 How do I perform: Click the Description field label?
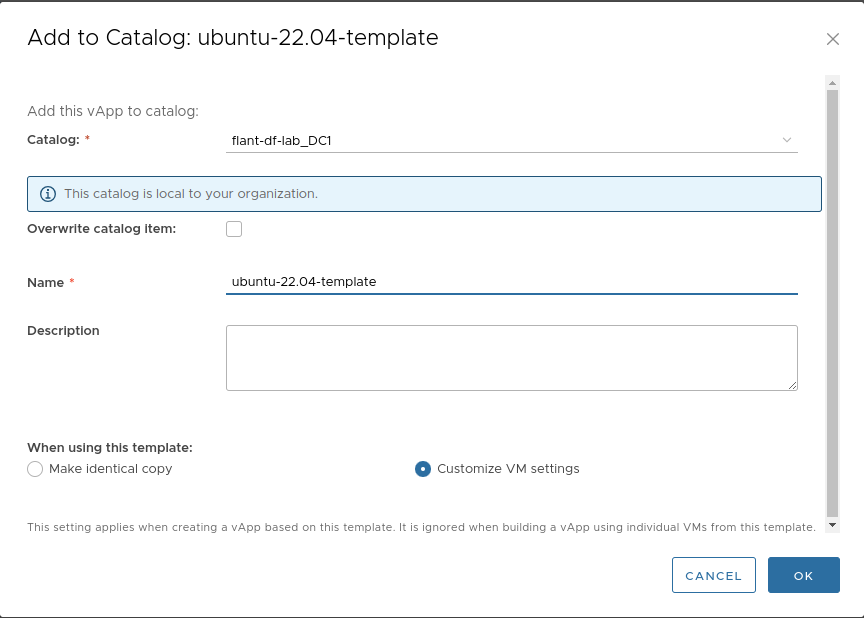click(63, 331)
